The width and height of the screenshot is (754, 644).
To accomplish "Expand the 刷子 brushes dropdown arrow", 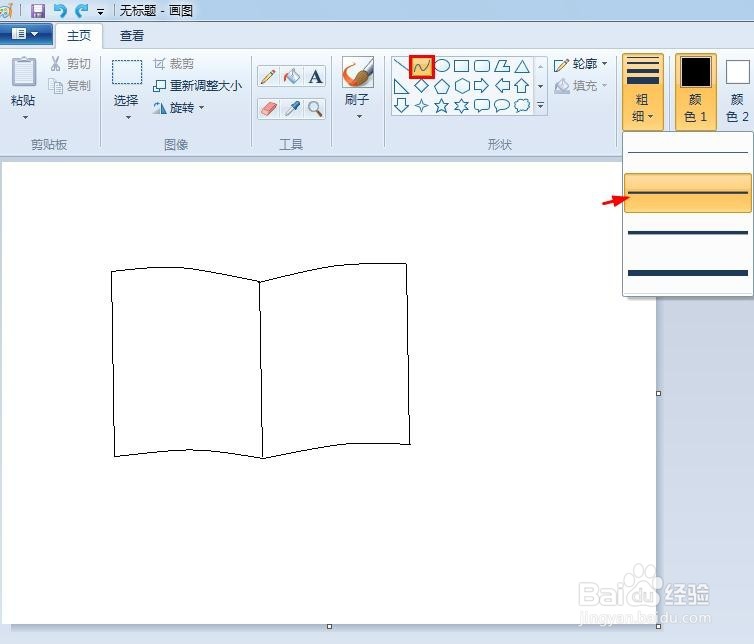I will pos(359,116).
